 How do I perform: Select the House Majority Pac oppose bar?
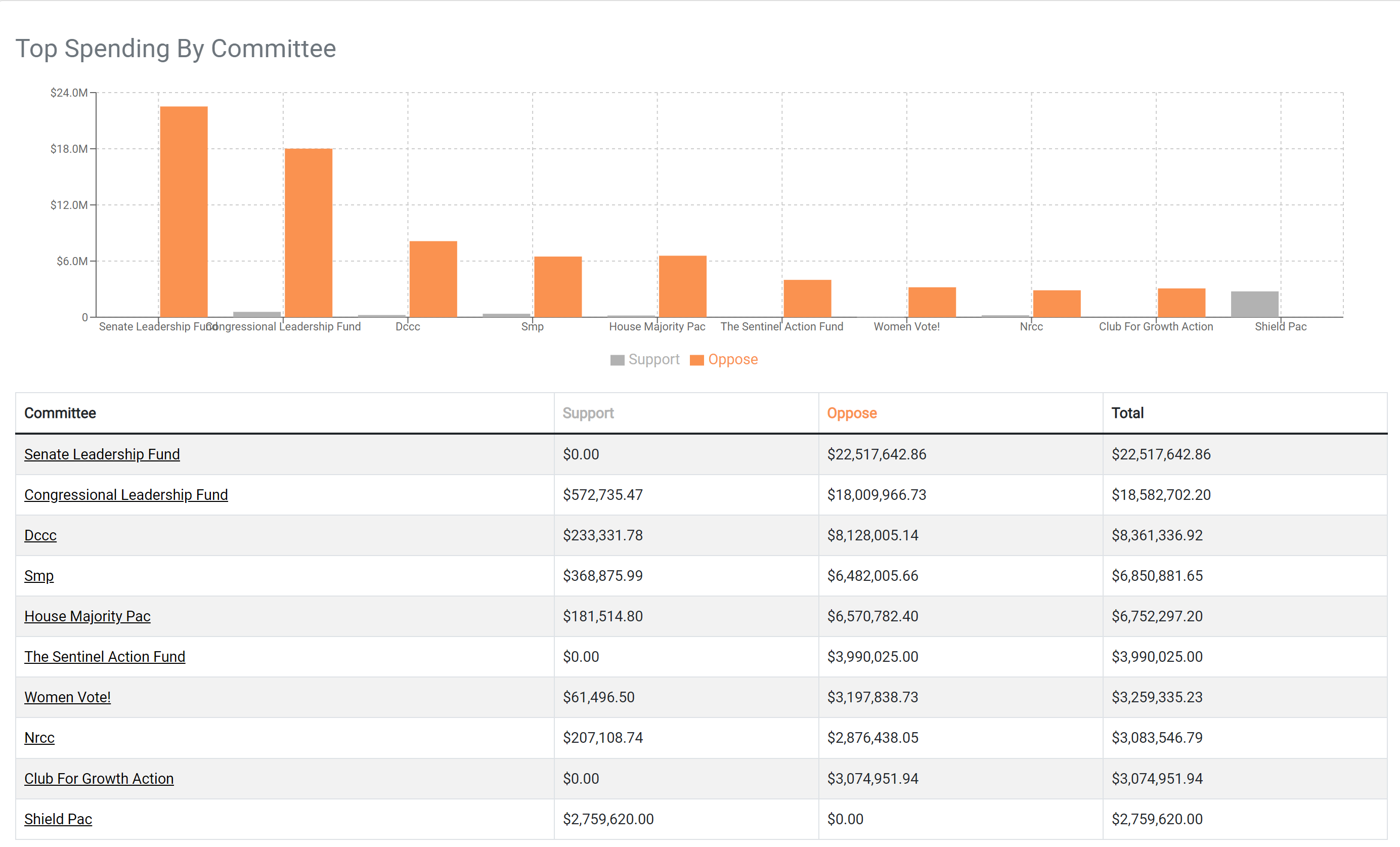pos(682,286)
